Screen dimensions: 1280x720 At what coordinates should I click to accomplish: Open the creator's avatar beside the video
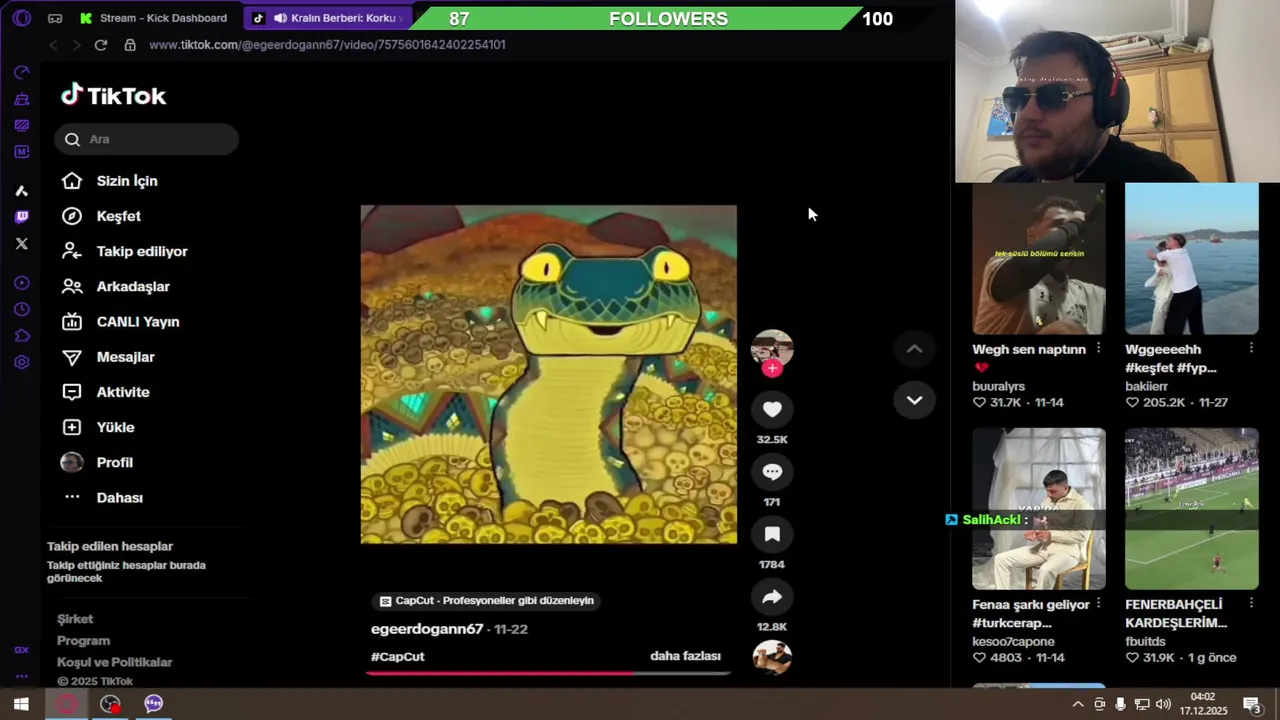click(x=772, y=348)
